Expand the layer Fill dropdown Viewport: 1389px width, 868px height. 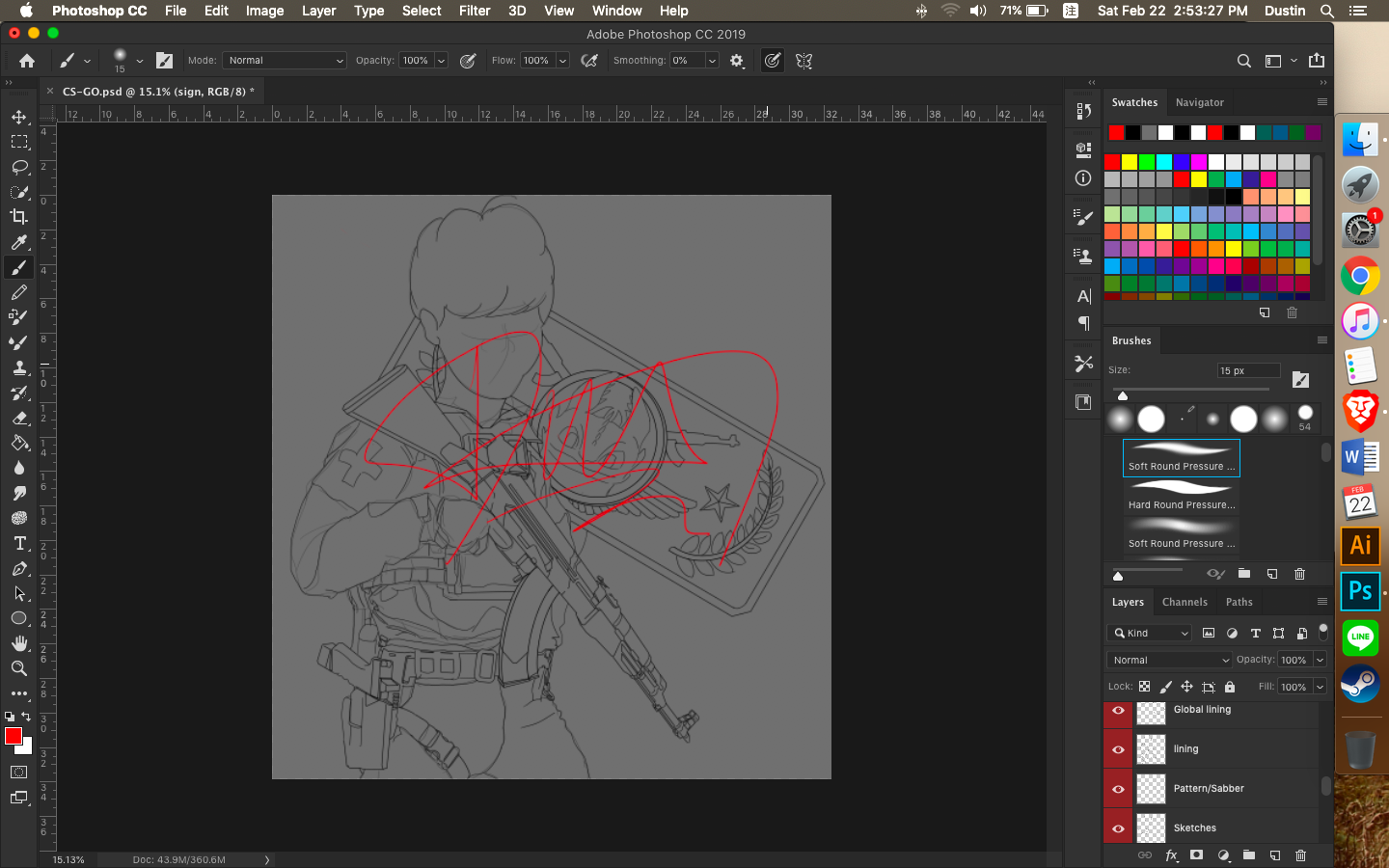click(x=1320, y=687)
